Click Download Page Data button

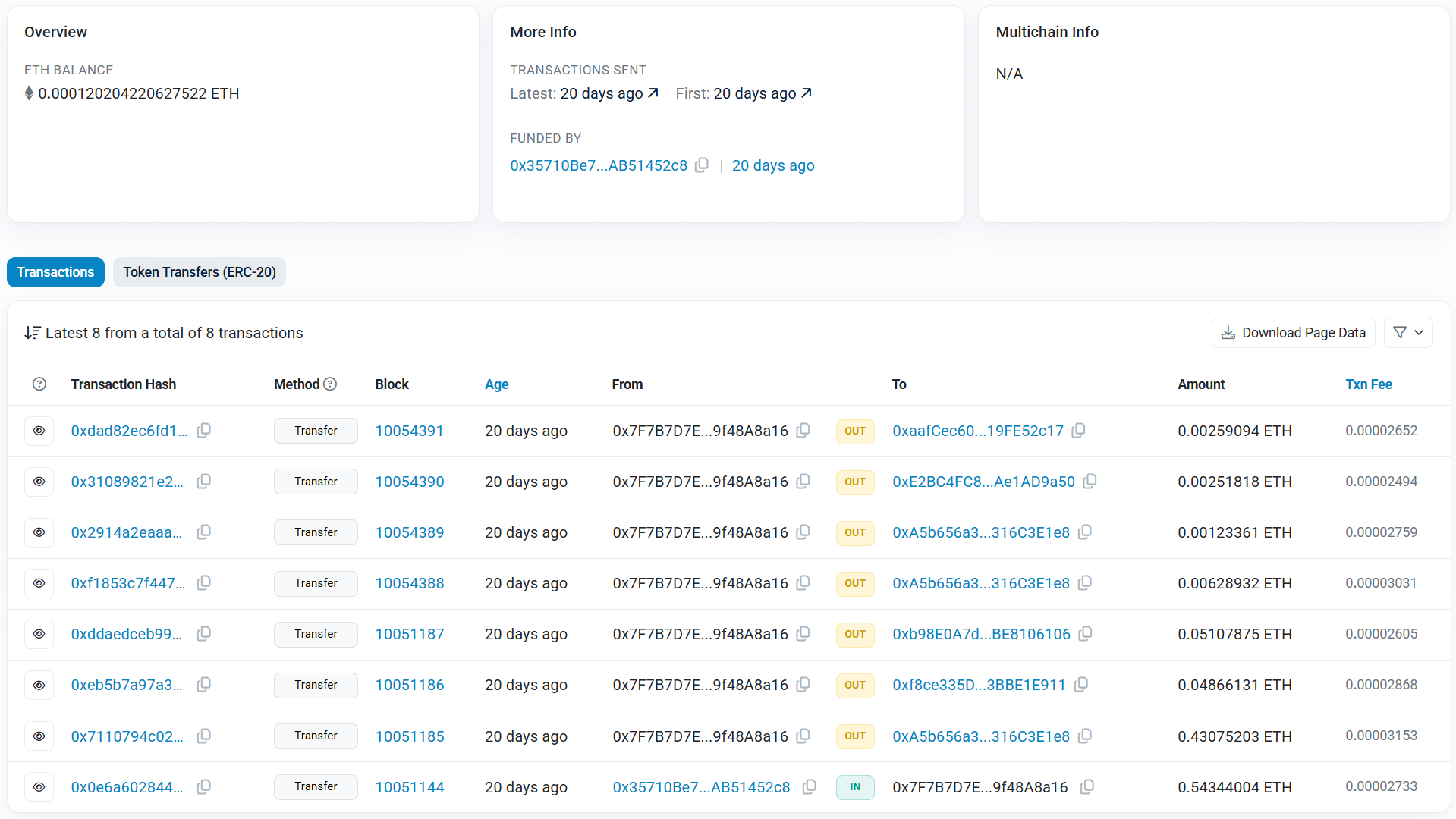pyautogui.click(x=1293, y=333)
